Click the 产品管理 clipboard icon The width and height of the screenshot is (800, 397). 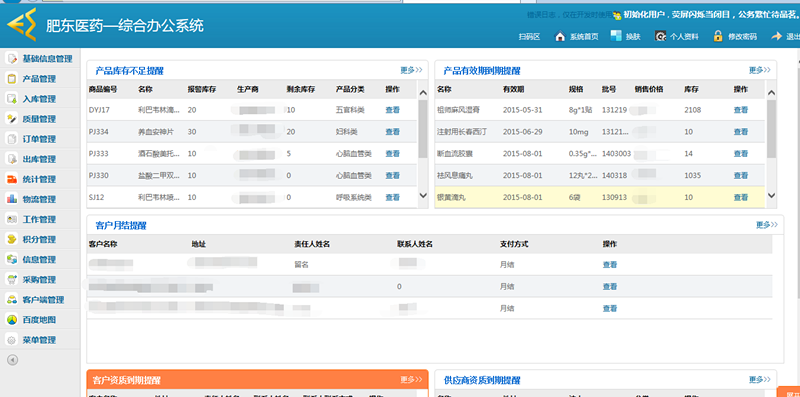click(x=11, y=79)
